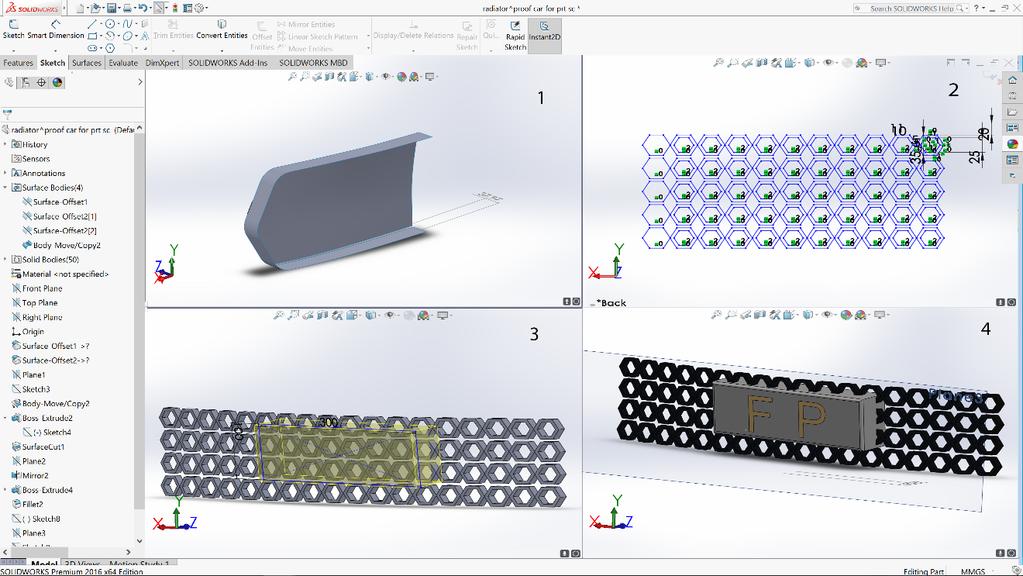This screenshot has width=1023, height=576.
Task: Switch to the Evaluate tab
Action: (123, 63)
